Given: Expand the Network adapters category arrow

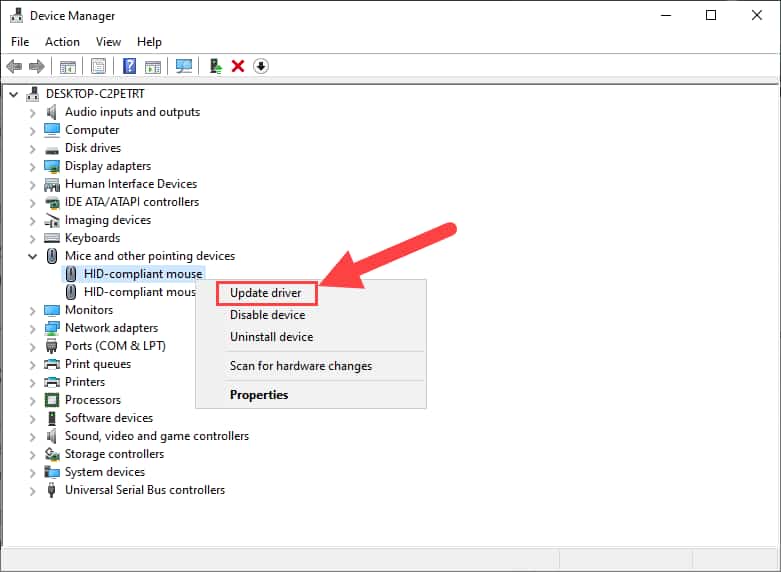Looking at the screenshot, I should [x=32, y=328].
